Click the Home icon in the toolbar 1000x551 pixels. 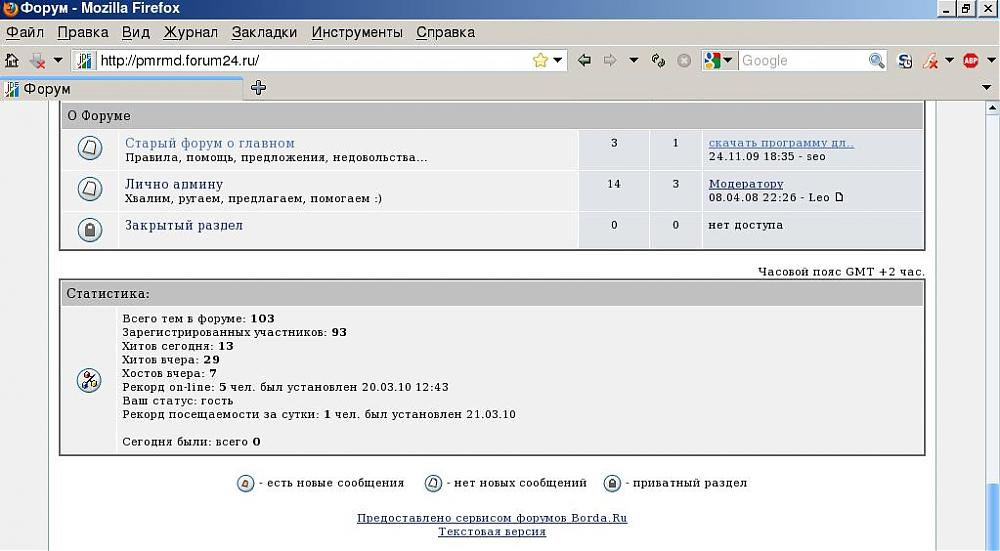coord(12,61)
